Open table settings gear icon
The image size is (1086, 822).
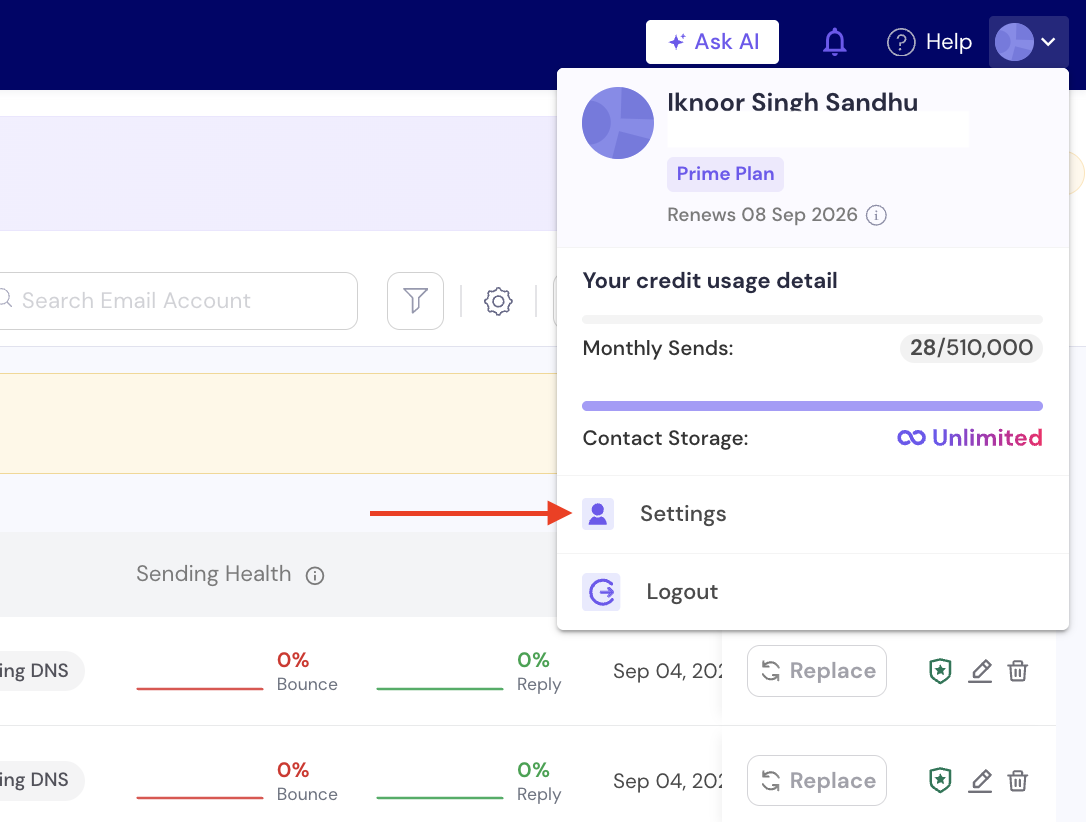(x=498, y=301)
